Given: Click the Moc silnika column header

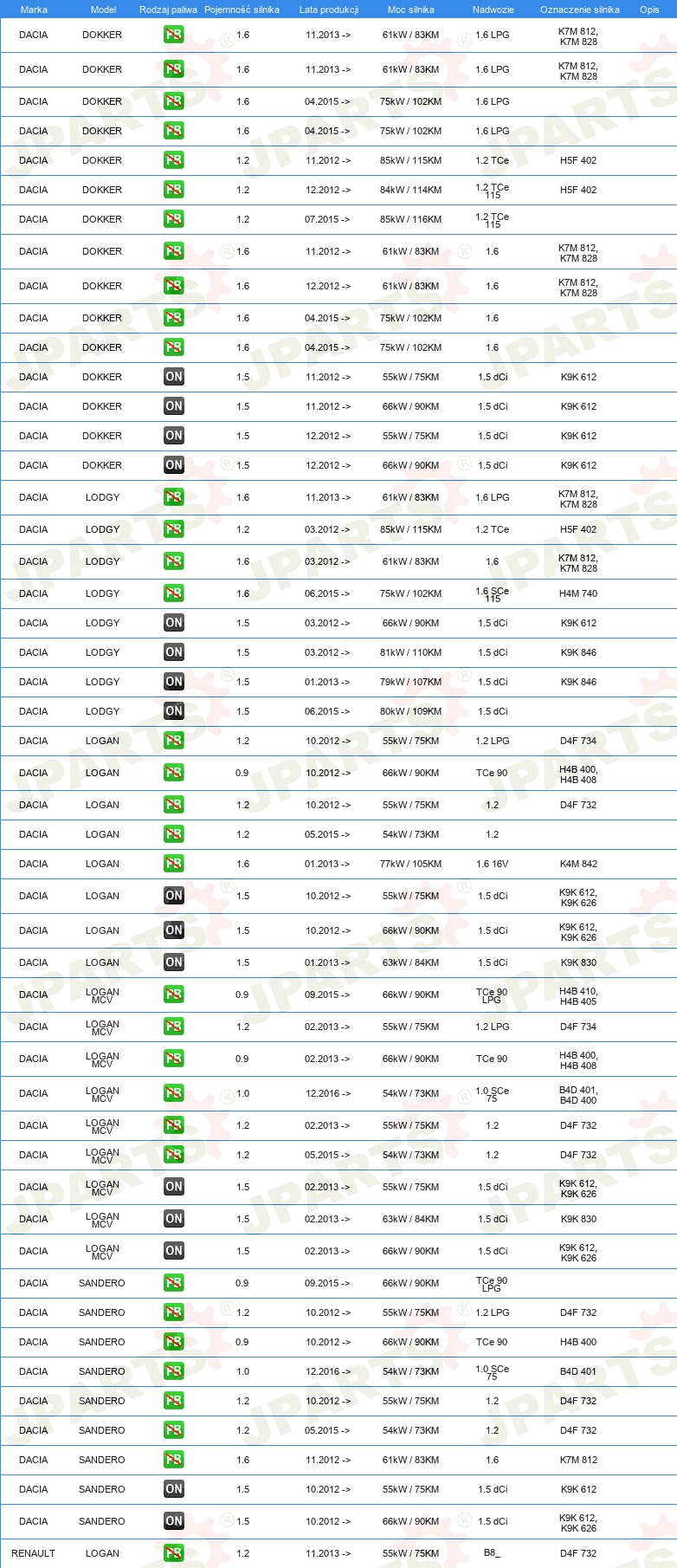Looking at the screenshot, I should [411, 10].
